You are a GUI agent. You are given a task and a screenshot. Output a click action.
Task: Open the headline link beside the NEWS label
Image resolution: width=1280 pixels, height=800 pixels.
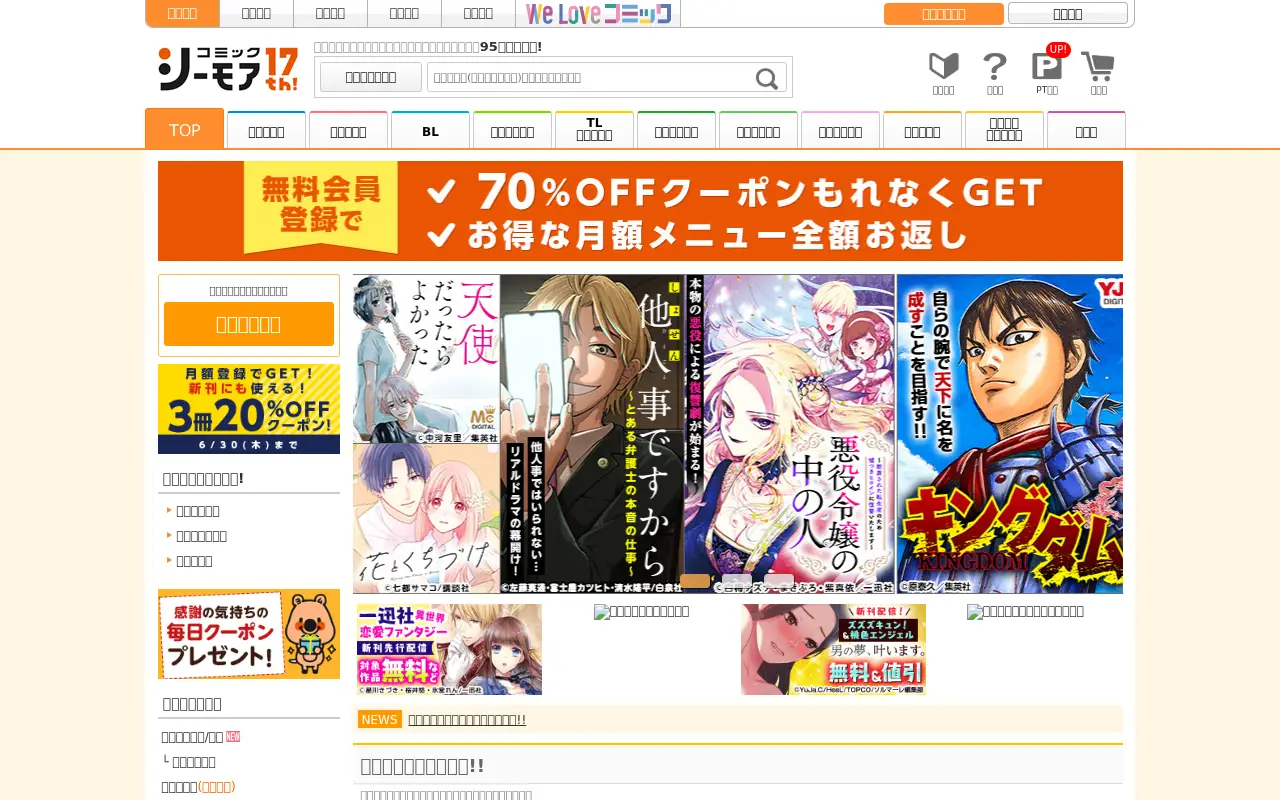click(x=467, y=720)
